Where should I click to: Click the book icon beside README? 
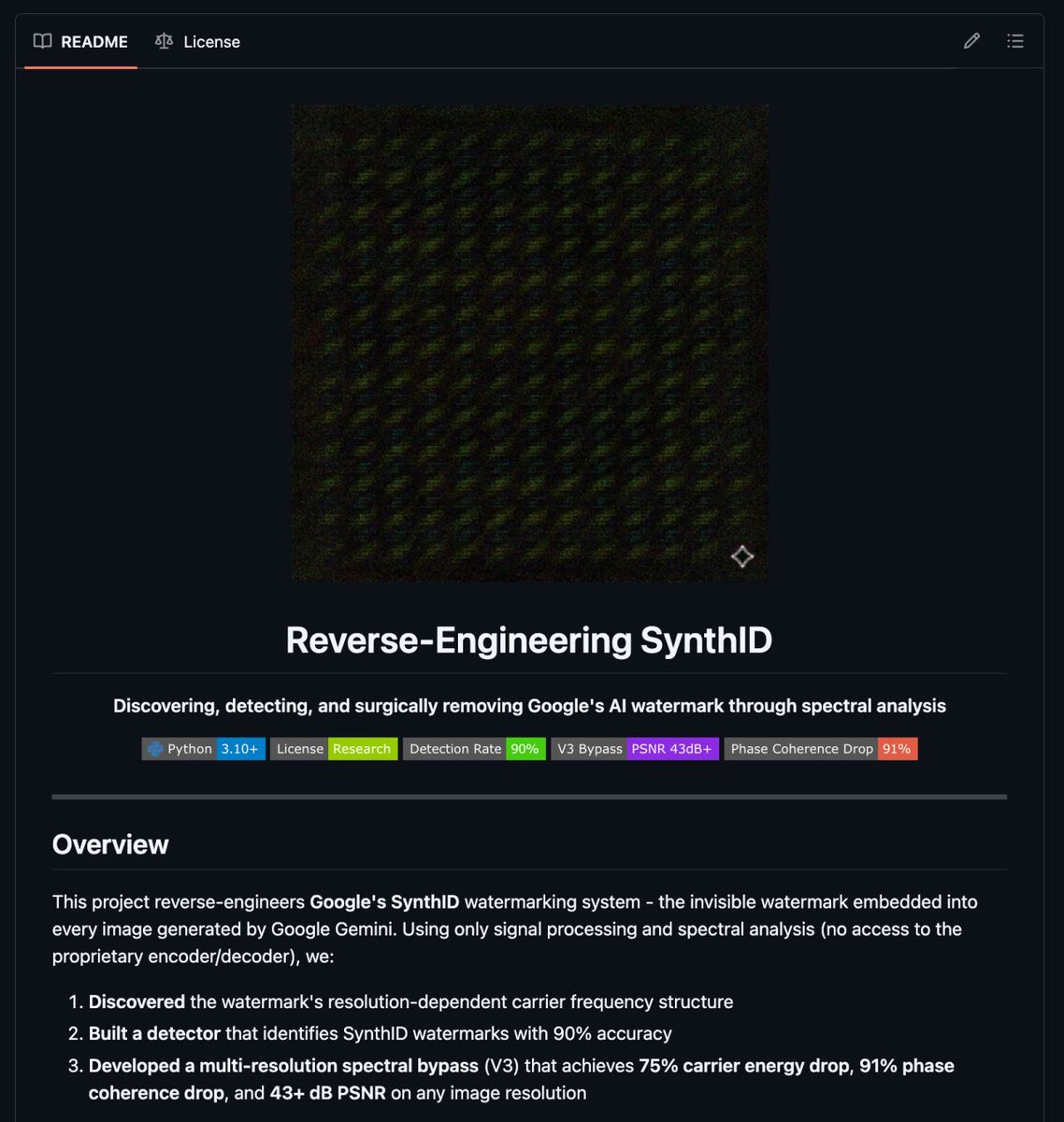click(x=42, y=41)
